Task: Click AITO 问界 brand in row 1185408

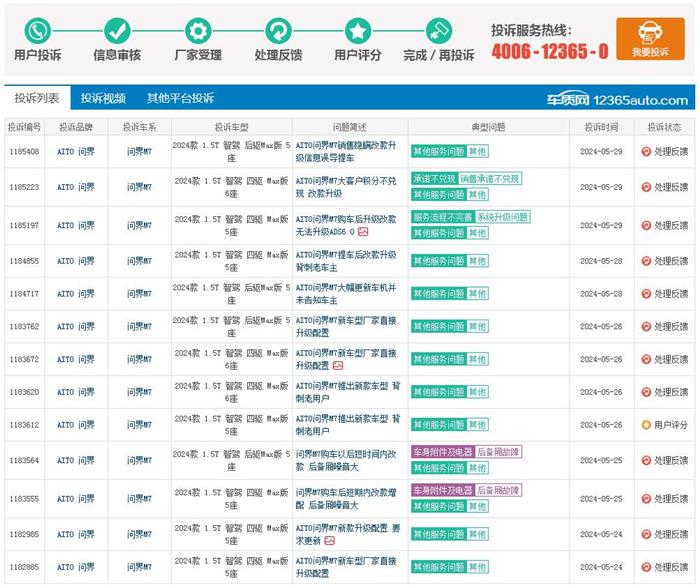Action: click(76, 151)
